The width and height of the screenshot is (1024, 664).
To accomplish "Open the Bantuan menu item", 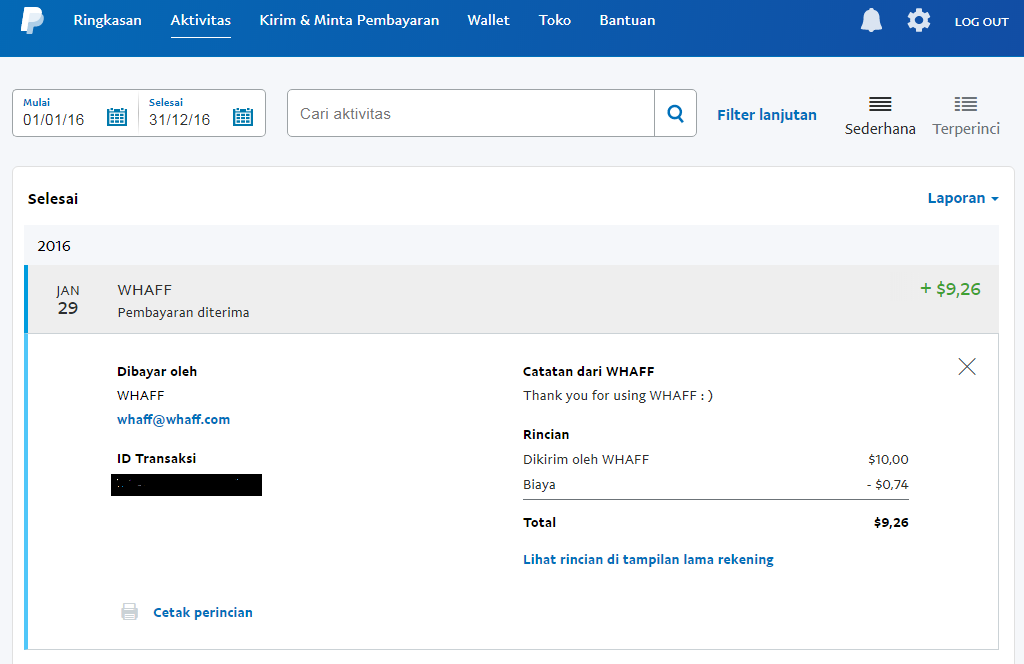I will coord(627,20).
